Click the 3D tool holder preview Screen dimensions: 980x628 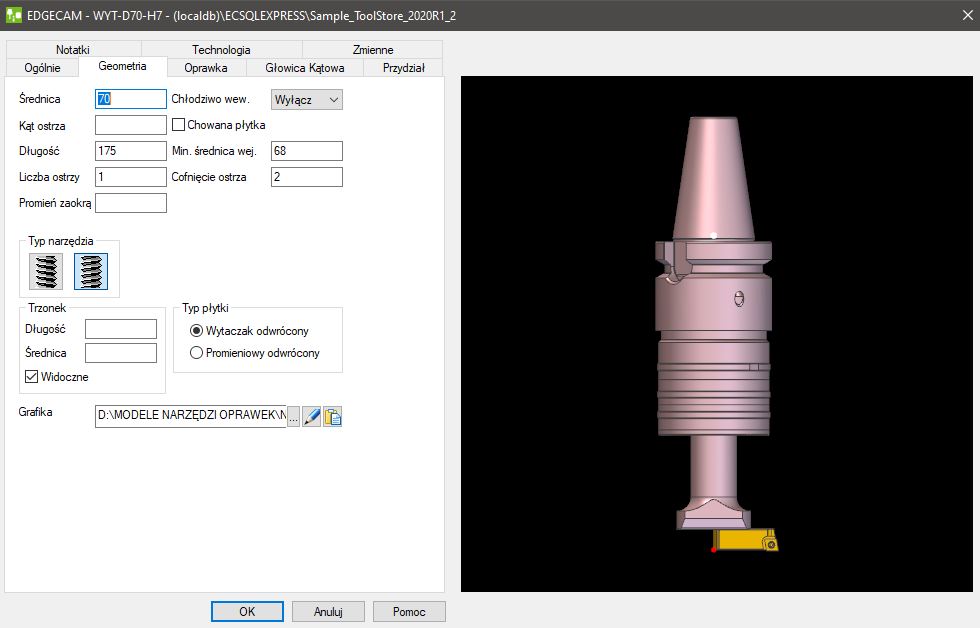[717, 334]
